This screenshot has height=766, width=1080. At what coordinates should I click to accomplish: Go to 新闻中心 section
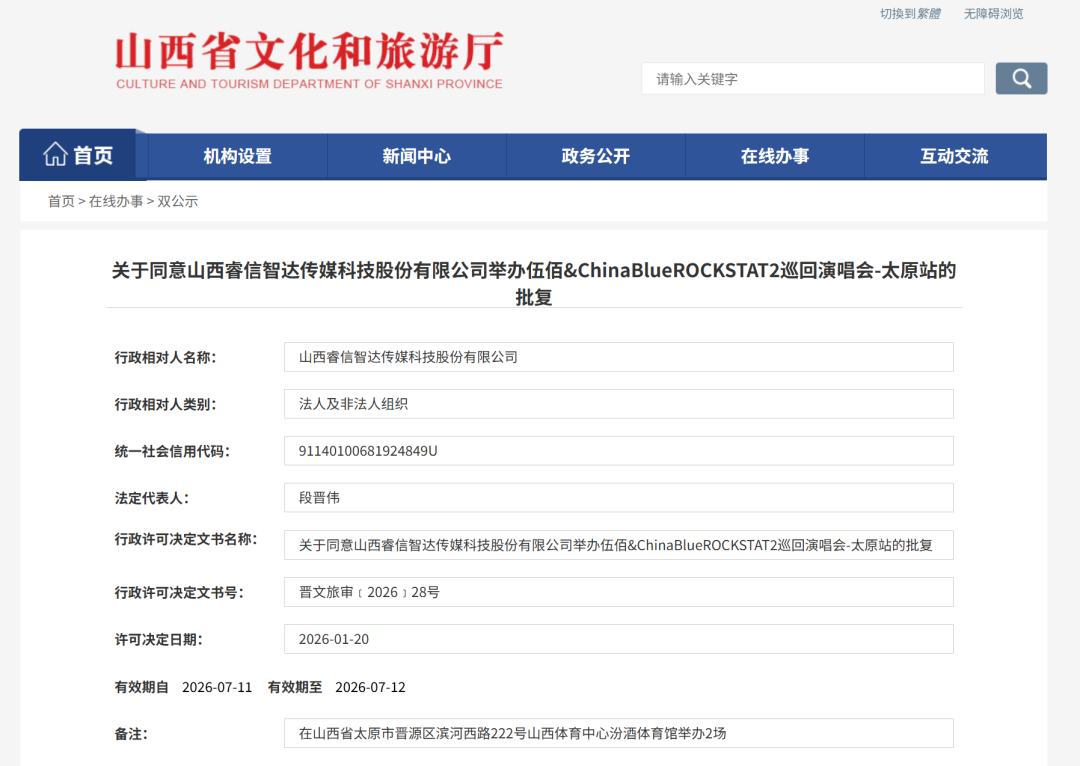click(416, 156)
